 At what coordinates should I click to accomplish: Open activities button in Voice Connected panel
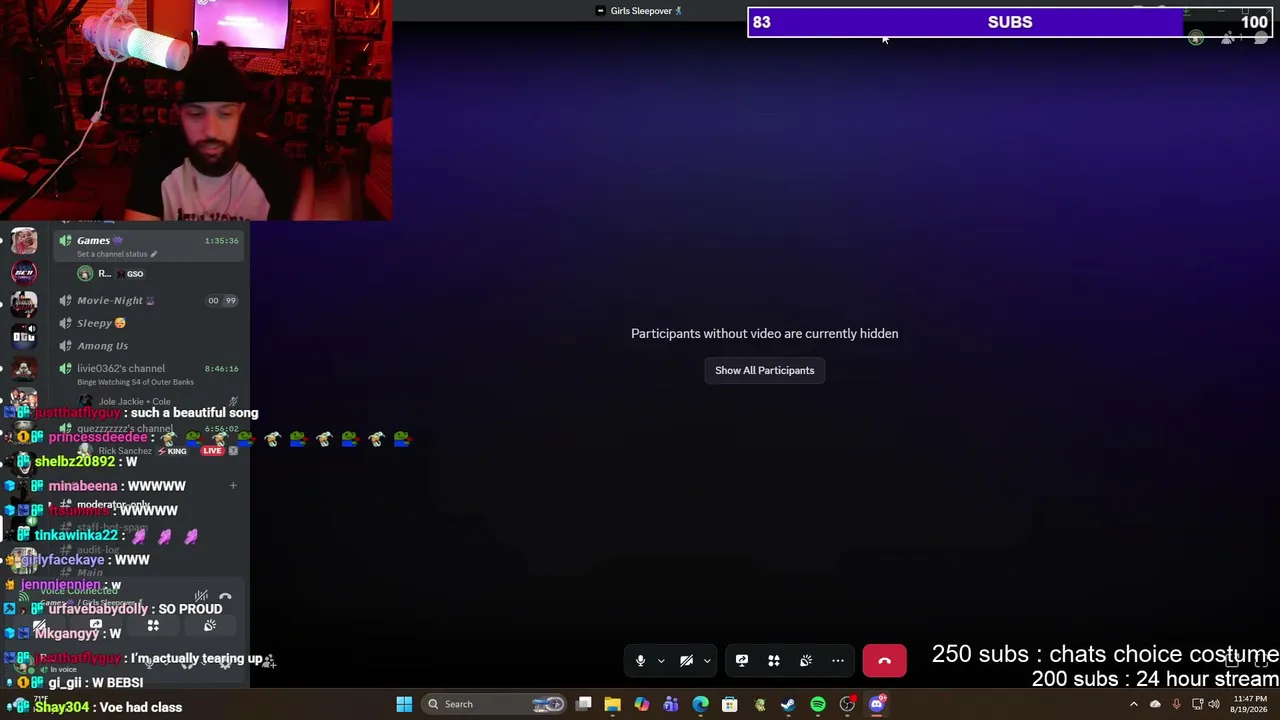(153, 626)
